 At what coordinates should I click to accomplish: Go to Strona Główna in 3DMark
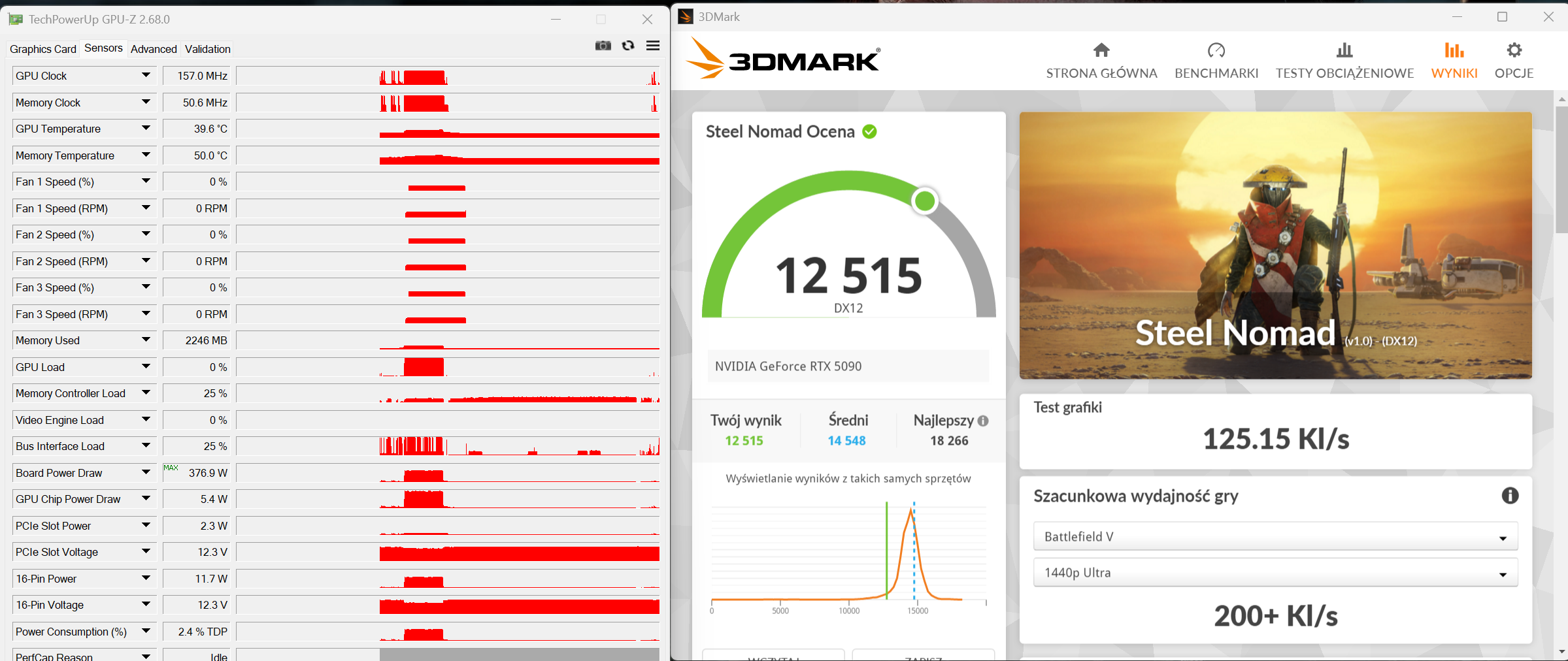pyautogui.click(x=1101, y=61)
